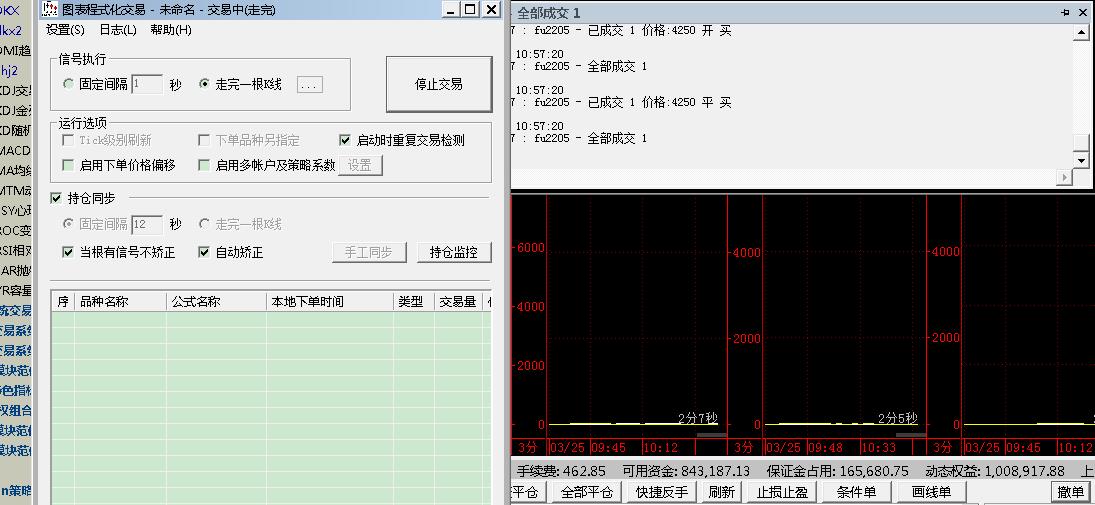1095x505 pixels.
Task: Select 固定间隔 radio under 持仓同步
Action: coord(68,224)
